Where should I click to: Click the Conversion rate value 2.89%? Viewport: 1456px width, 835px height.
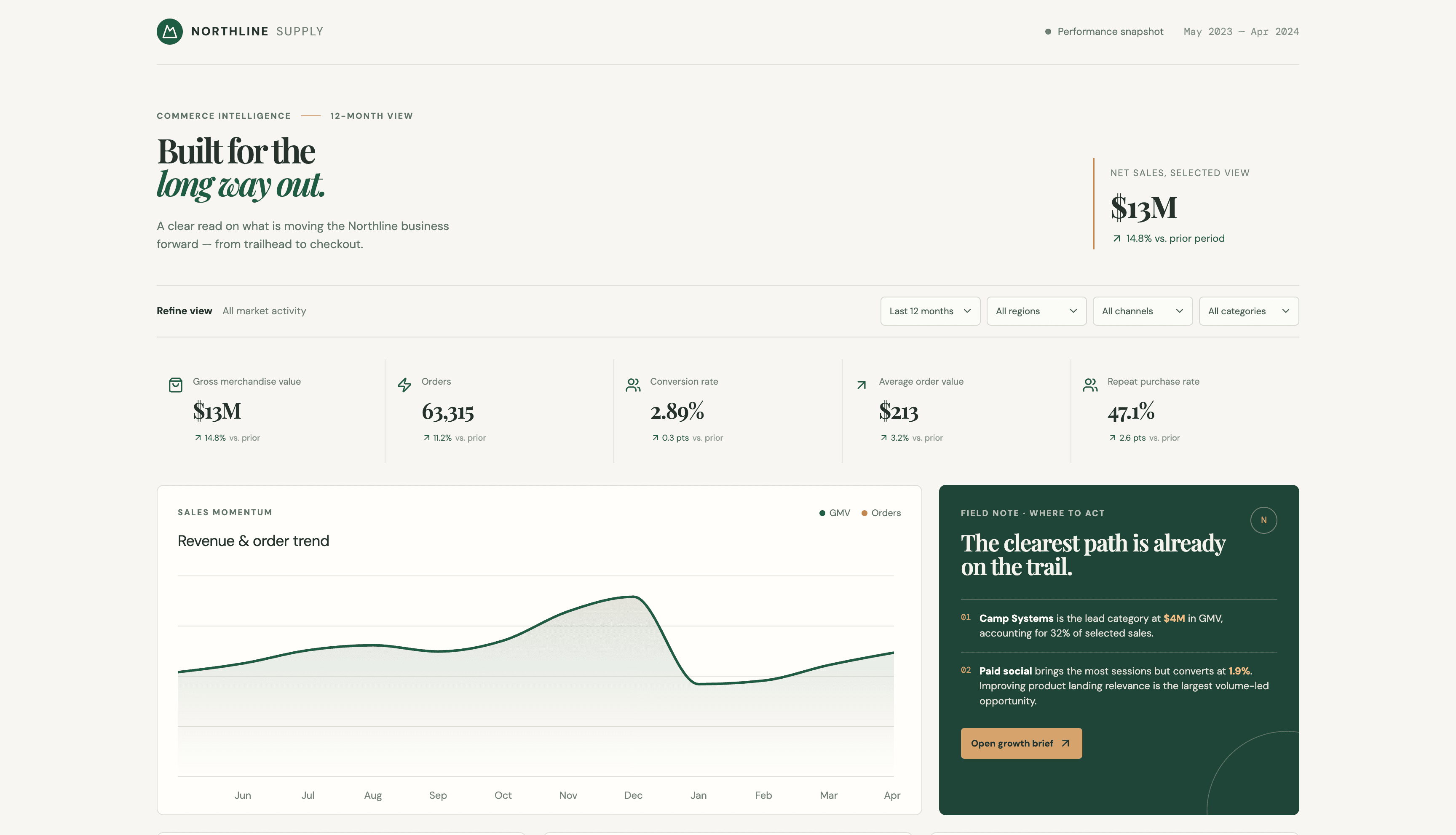677,411
